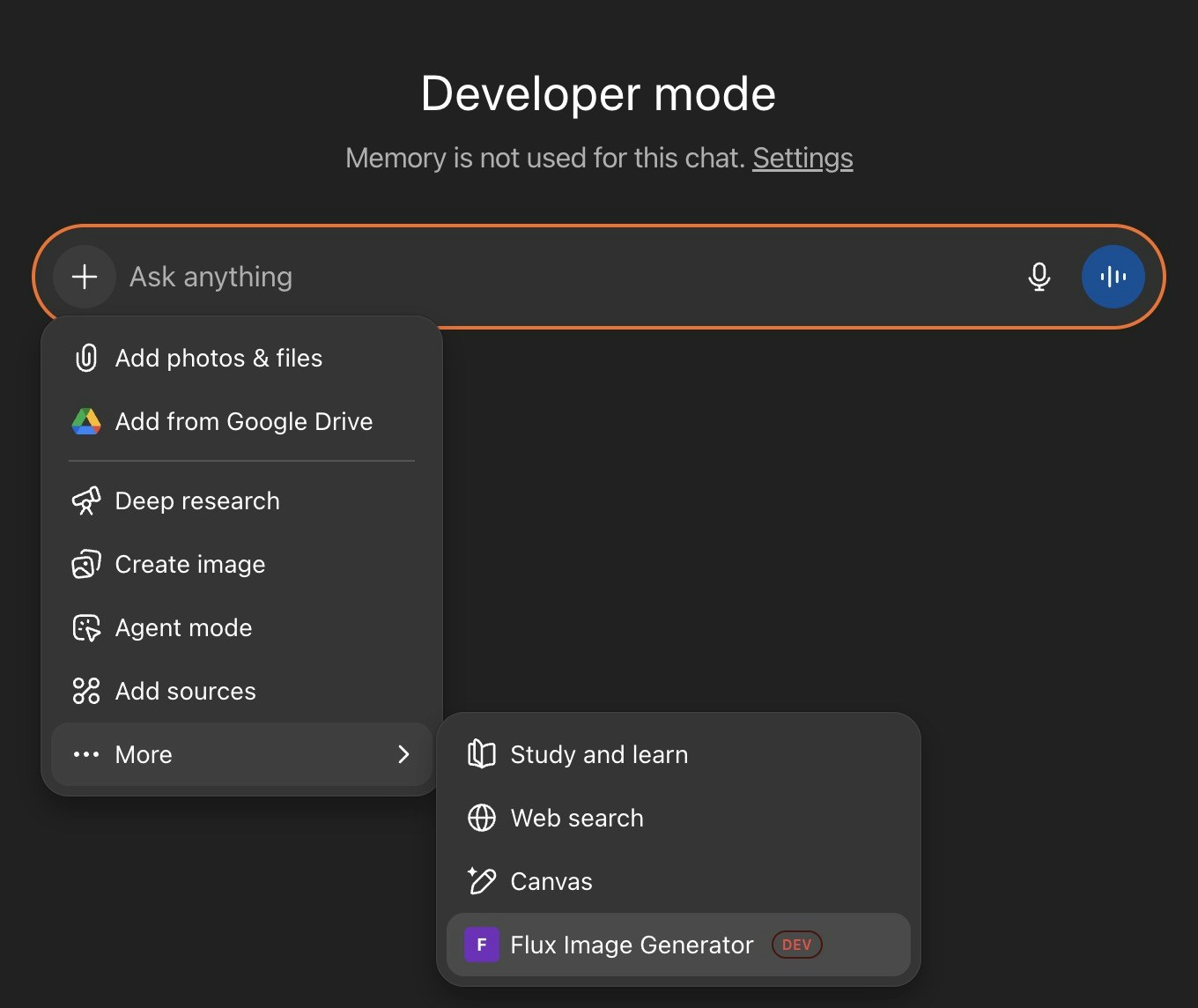Click the Create image picture icon
The height and width of the screenshot is (1008, 1198).
86,564
